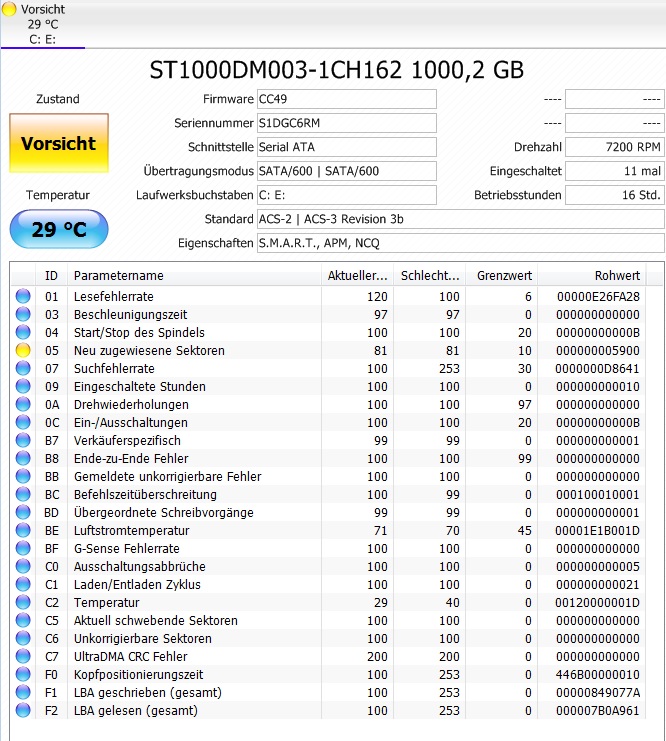Click the yellow status dot next to Vorsicht tab
This screenshot has height=741, width=666.
point(9,9)
